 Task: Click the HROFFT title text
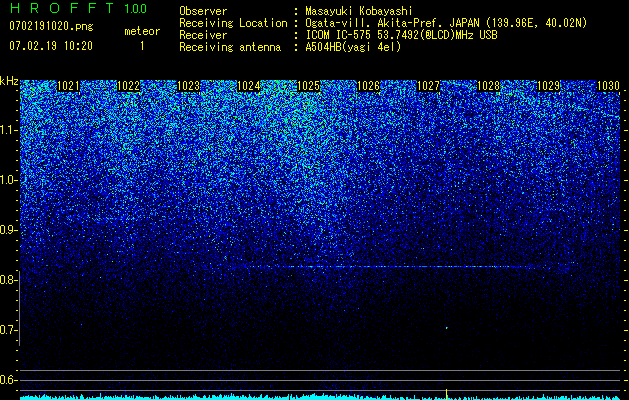point(62,8)
